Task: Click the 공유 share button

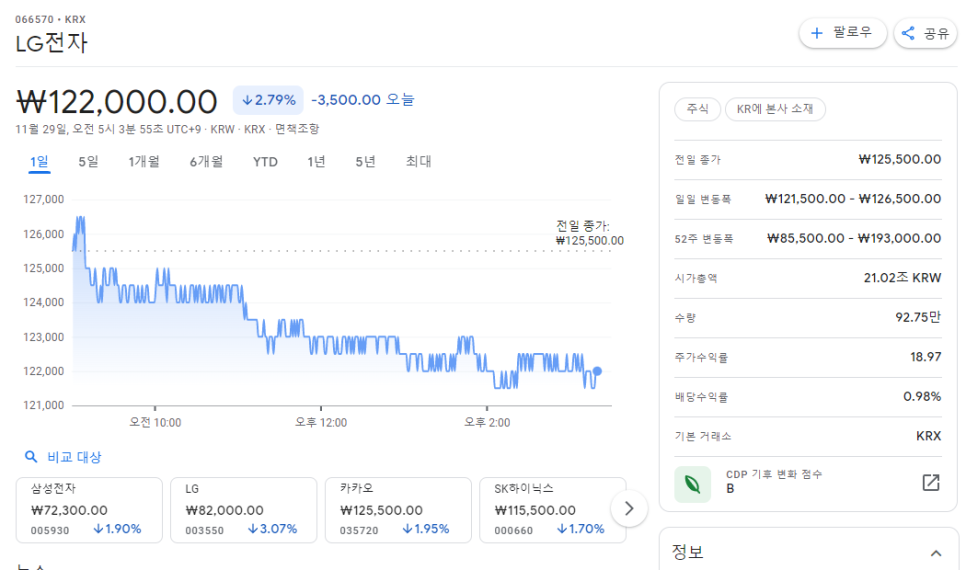Action: 925,33
